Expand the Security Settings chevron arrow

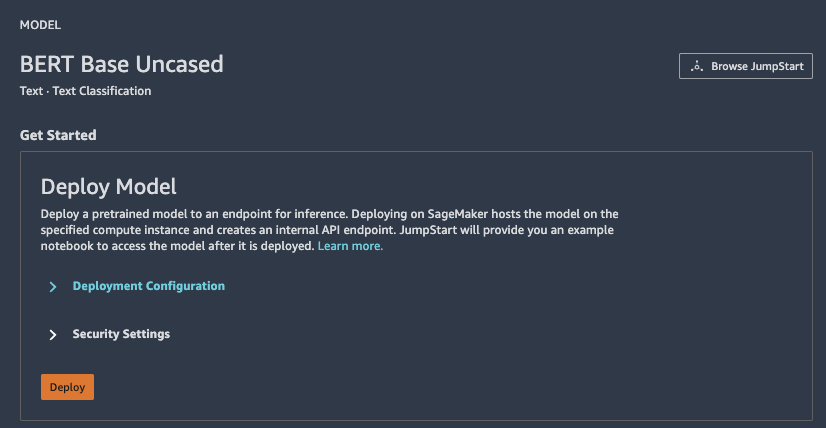click(x=52, y=335)
